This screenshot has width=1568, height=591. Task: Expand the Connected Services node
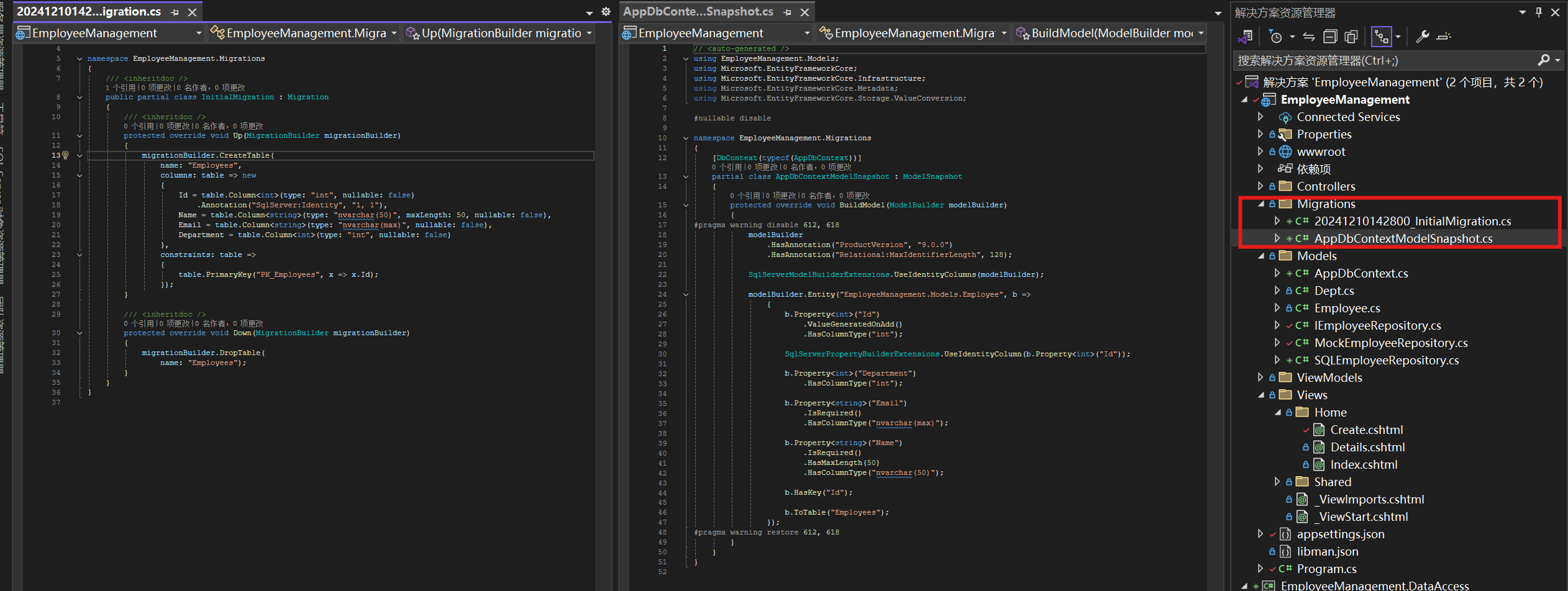1260,117
